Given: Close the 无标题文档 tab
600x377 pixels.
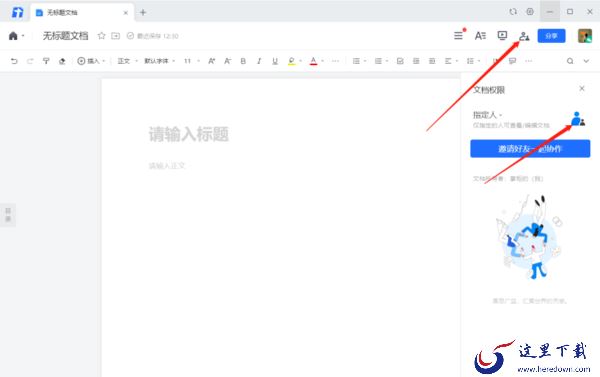Looking at the screenshot, I should pyautogui.click(x=126, y=13).
